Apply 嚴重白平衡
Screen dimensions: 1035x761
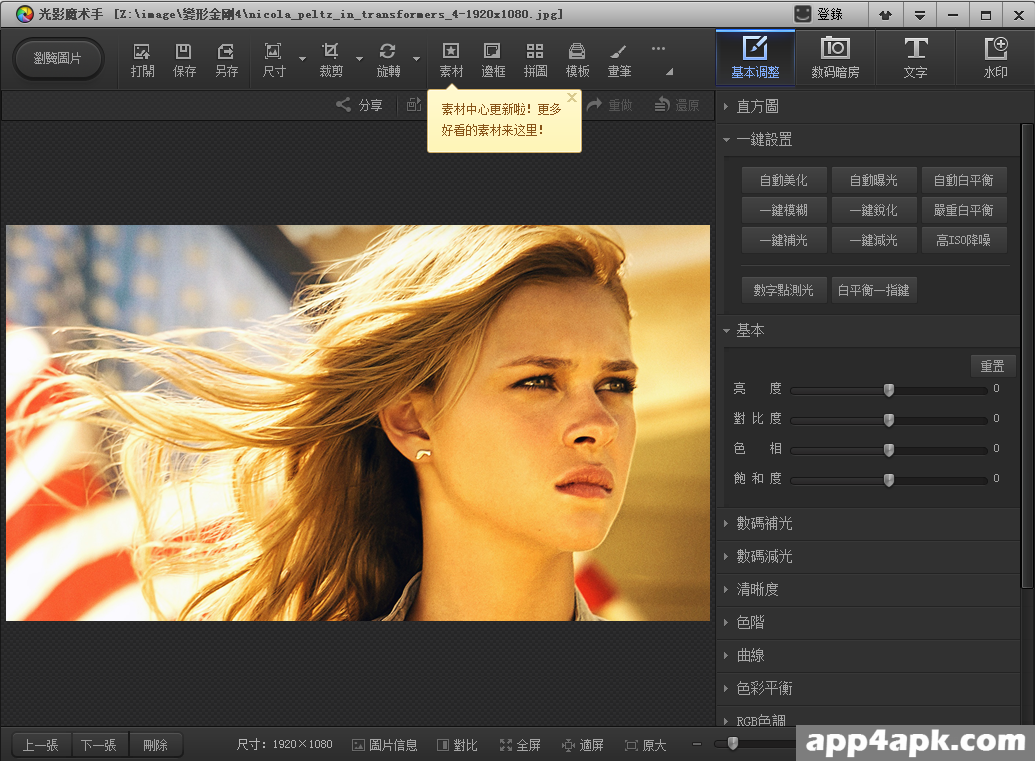(x=964, y=211)
